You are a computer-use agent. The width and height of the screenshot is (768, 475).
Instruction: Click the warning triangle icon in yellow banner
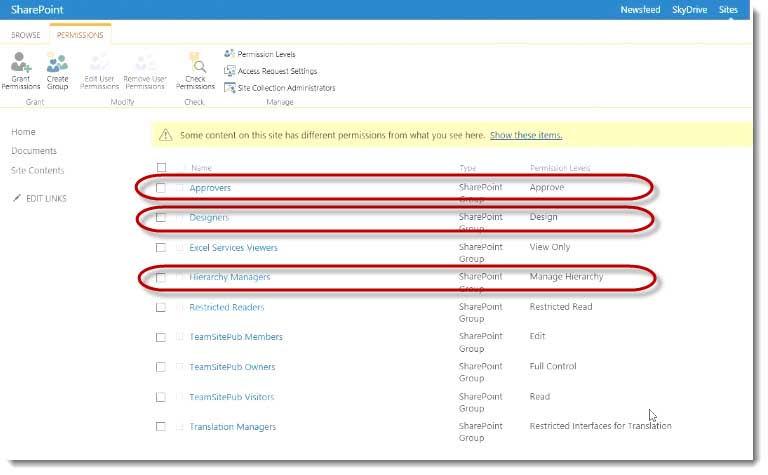(x=166, y=135)
